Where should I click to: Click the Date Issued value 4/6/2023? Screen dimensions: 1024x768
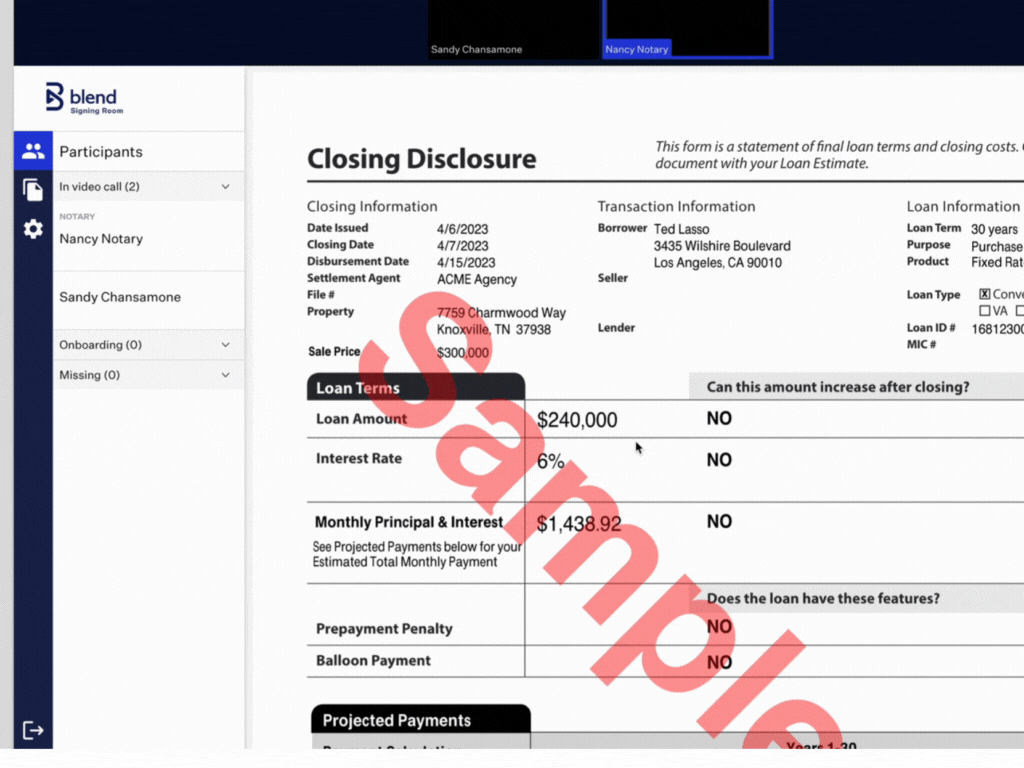[x=462, y=229]
